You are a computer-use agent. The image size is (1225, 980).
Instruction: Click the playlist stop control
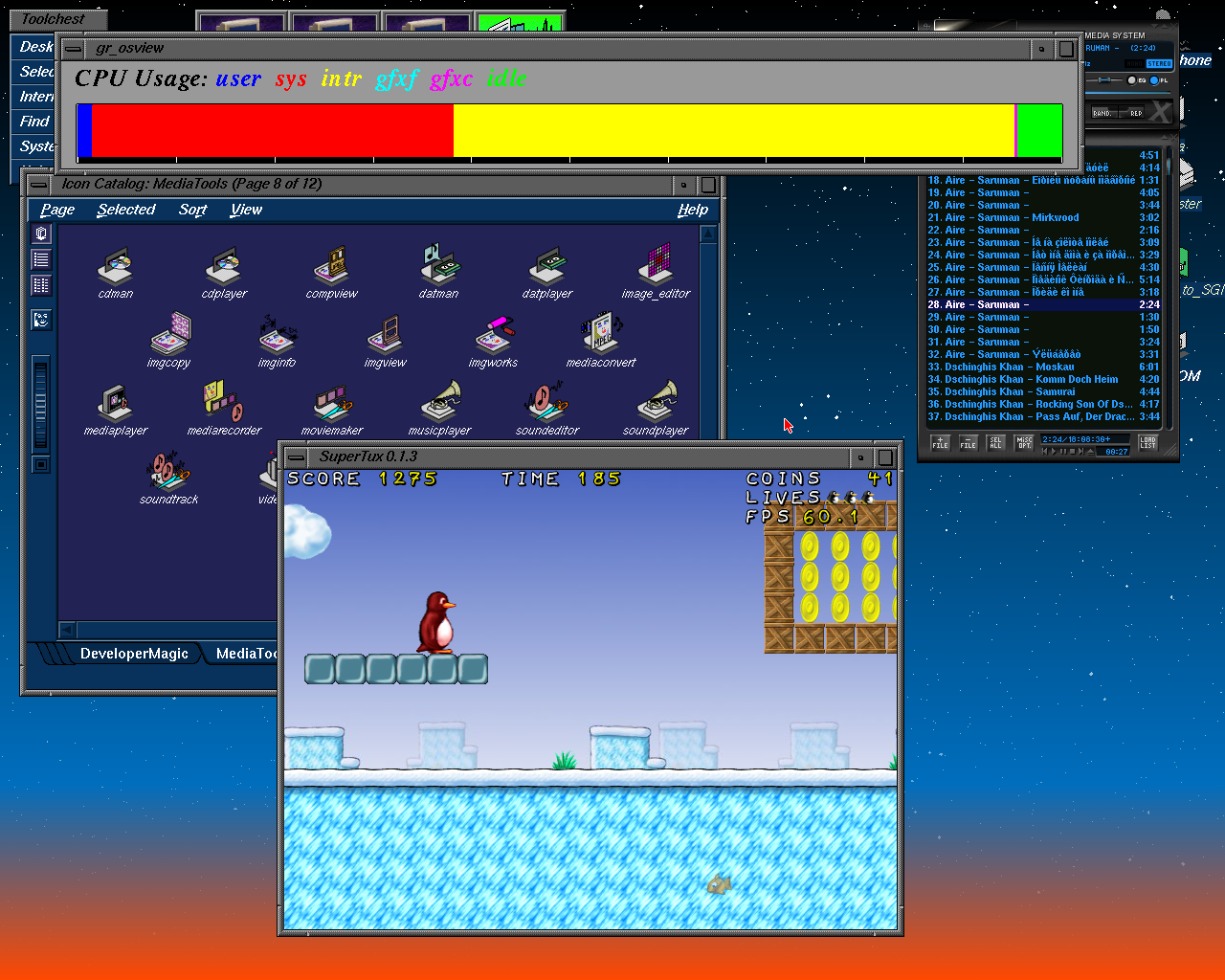pyautogui.click(x=1073, y=452)
